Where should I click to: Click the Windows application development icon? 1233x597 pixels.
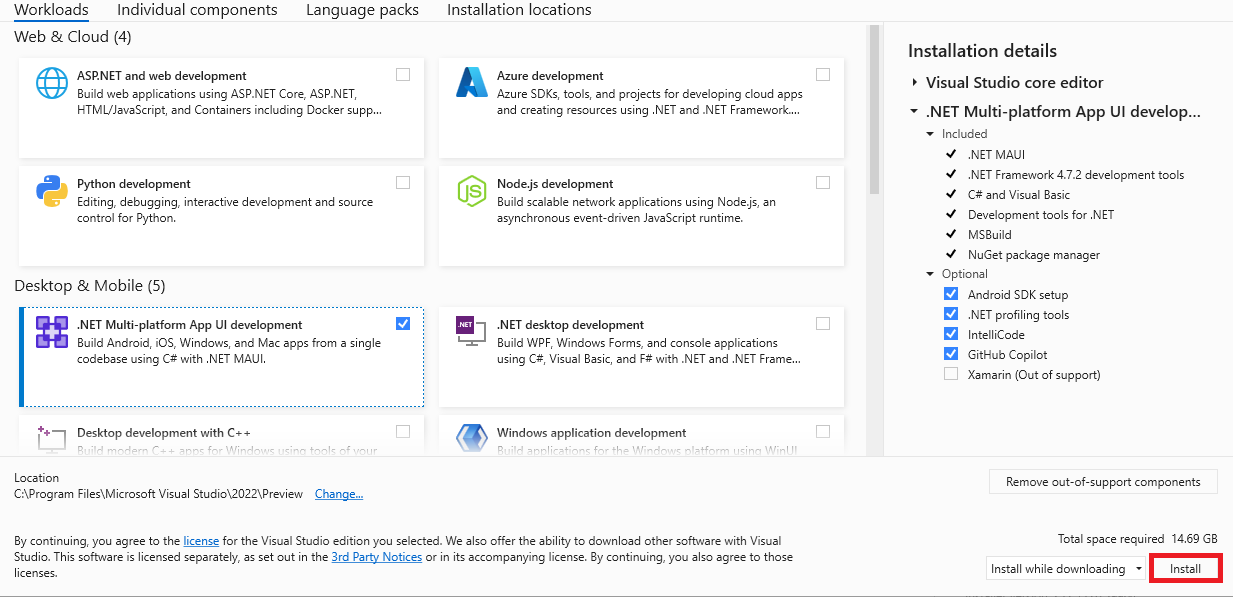pos(471,440)
